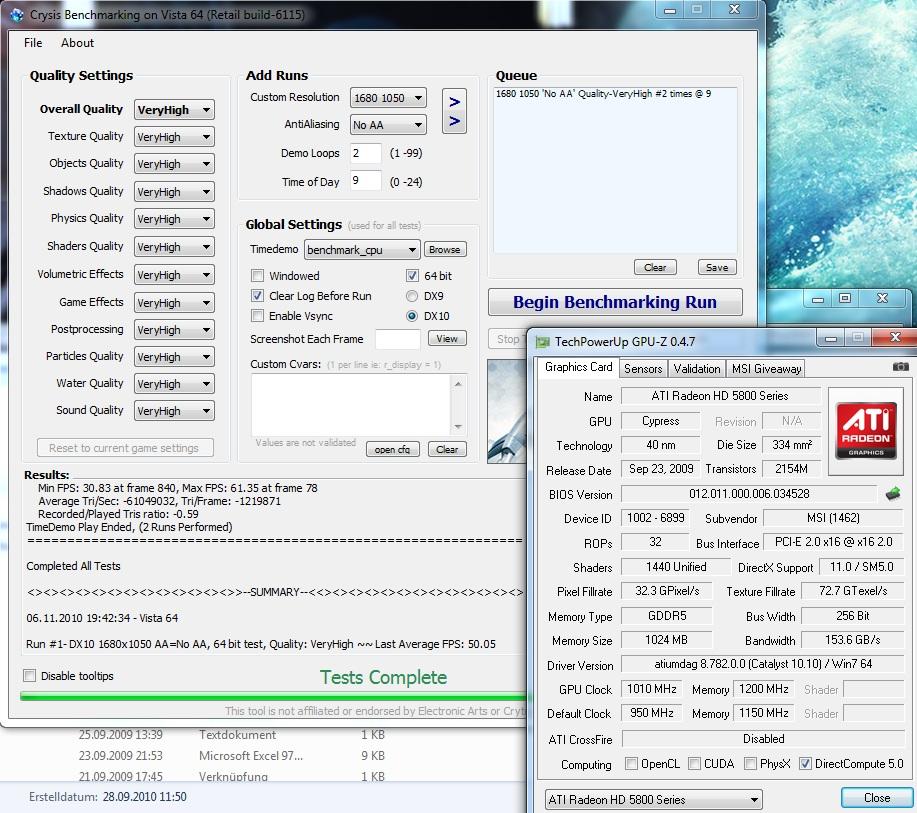Expand the Shadows Quality dropdown

[174, 192]
